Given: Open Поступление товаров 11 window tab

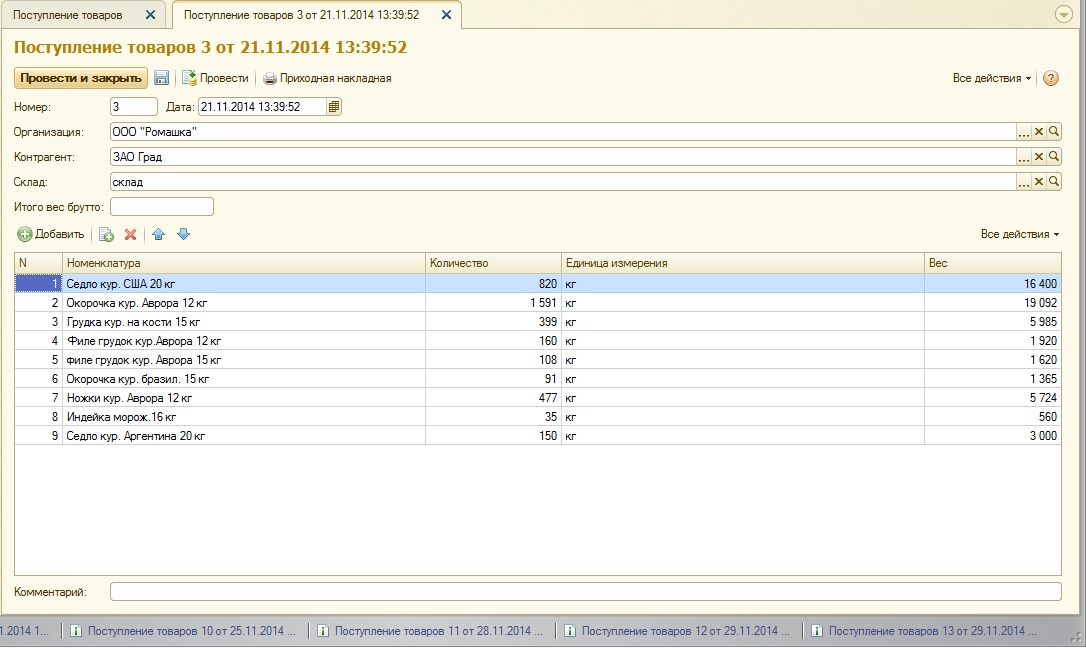Looking at the screenshot, I should 438,631.
